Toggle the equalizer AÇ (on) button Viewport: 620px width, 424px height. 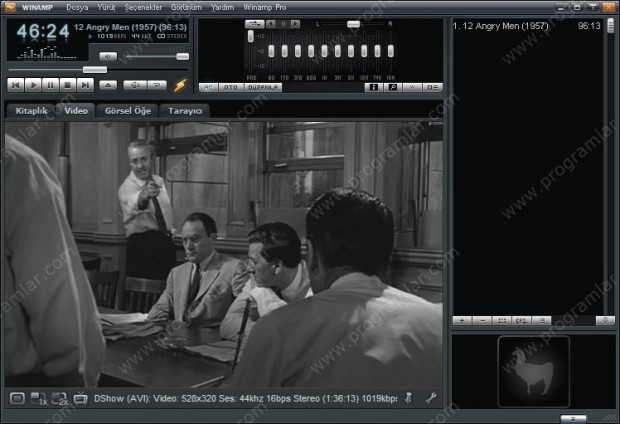(208, 87)
